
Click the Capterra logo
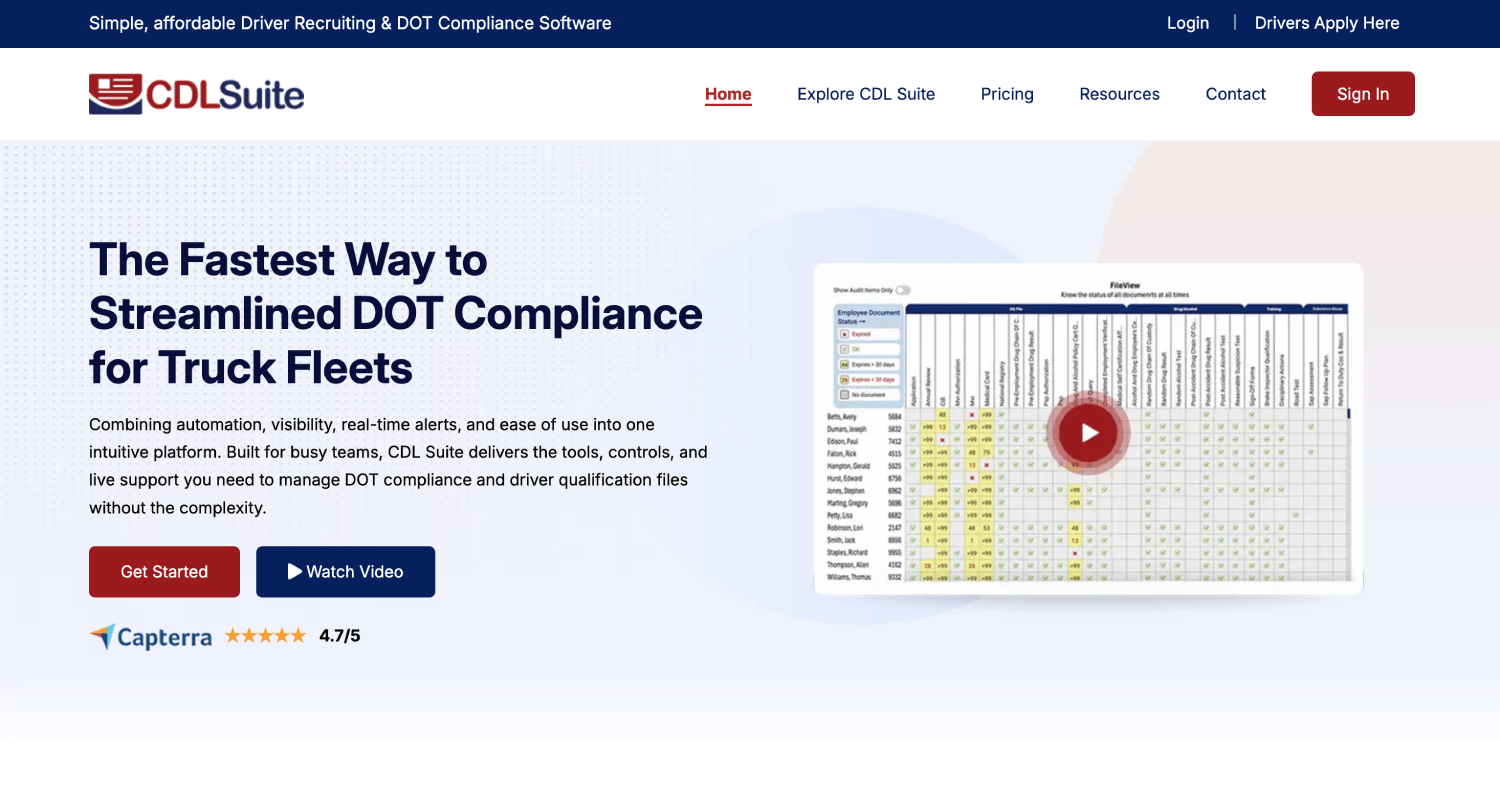click(x=151, y=637)
